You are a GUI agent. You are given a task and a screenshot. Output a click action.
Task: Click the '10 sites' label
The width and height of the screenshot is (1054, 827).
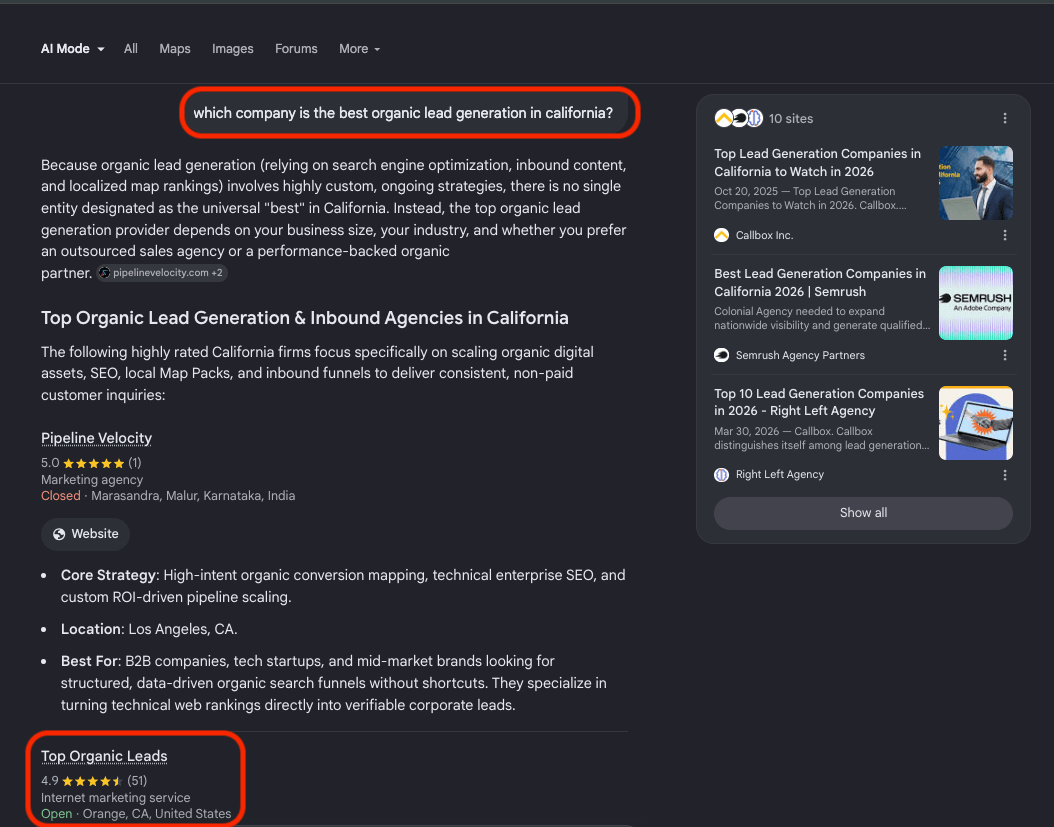790,118
